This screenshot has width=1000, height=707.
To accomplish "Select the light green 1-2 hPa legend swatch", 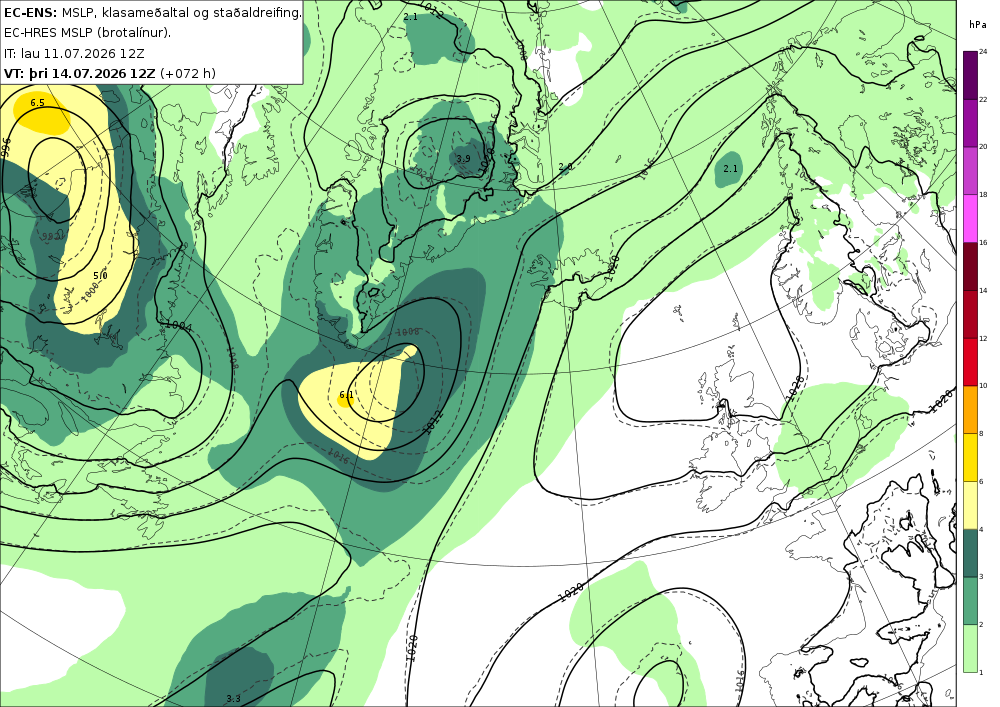I will (x=970, y=648).
